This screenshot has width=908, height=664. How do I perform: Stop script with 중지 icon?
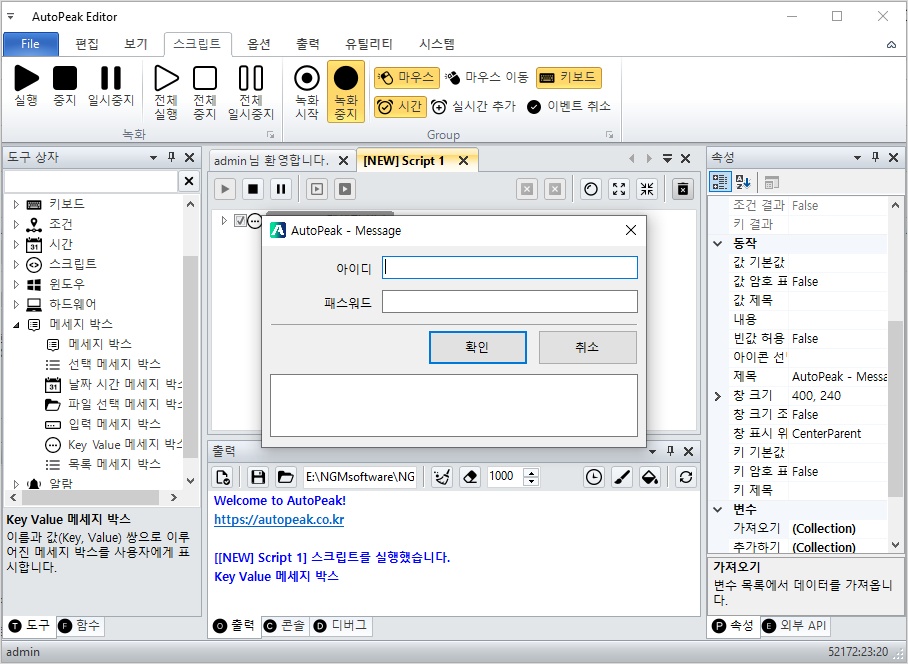[65, 85]
